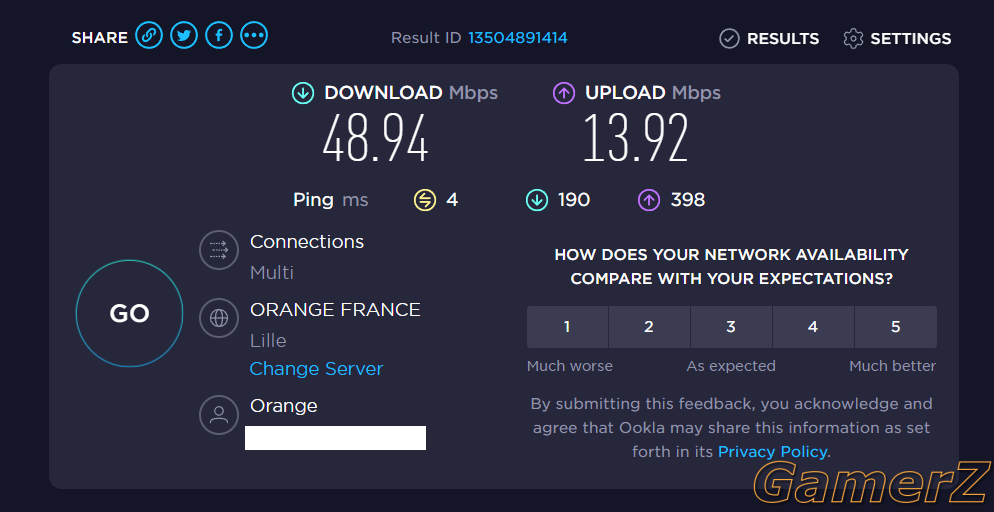Copy the share link icon
This screenshot has height=512, width=994.
click(x=149, y=35)
